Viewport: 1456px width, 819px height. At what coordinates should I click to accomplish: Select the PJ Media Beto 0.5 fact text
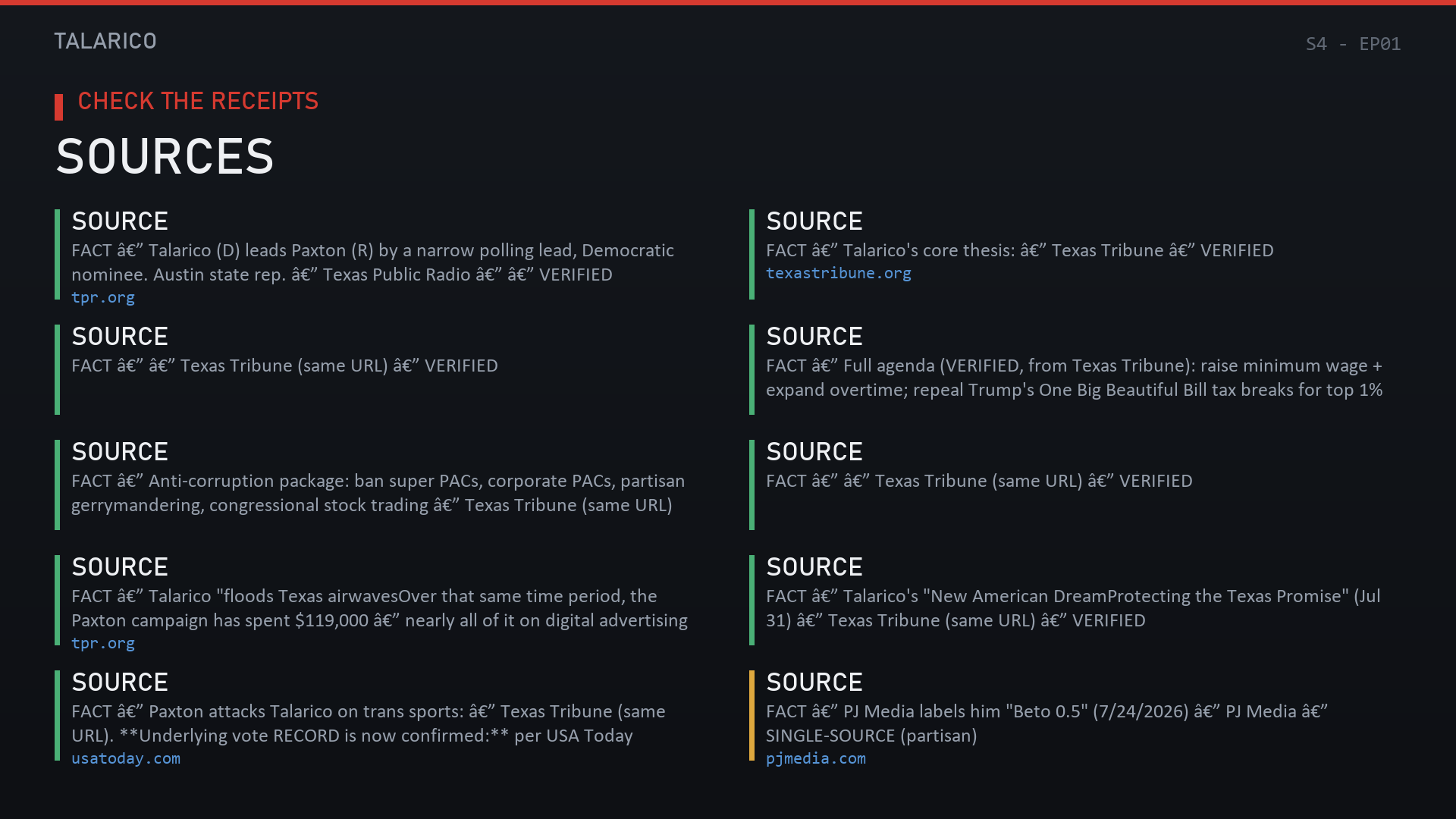pos(1046,723)
